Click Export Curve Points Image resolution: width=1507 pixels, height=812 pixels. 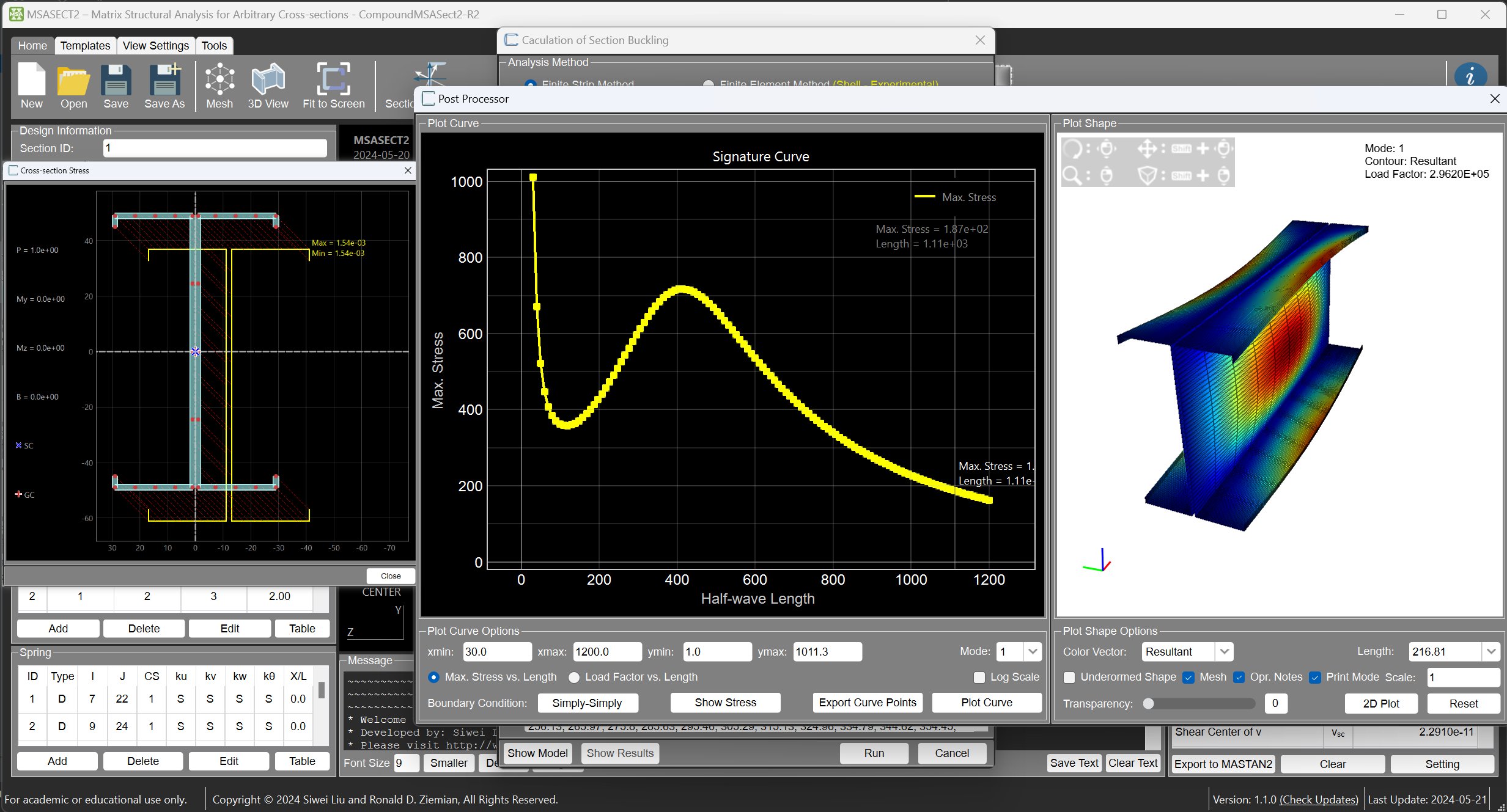click(x=868, y=703)
